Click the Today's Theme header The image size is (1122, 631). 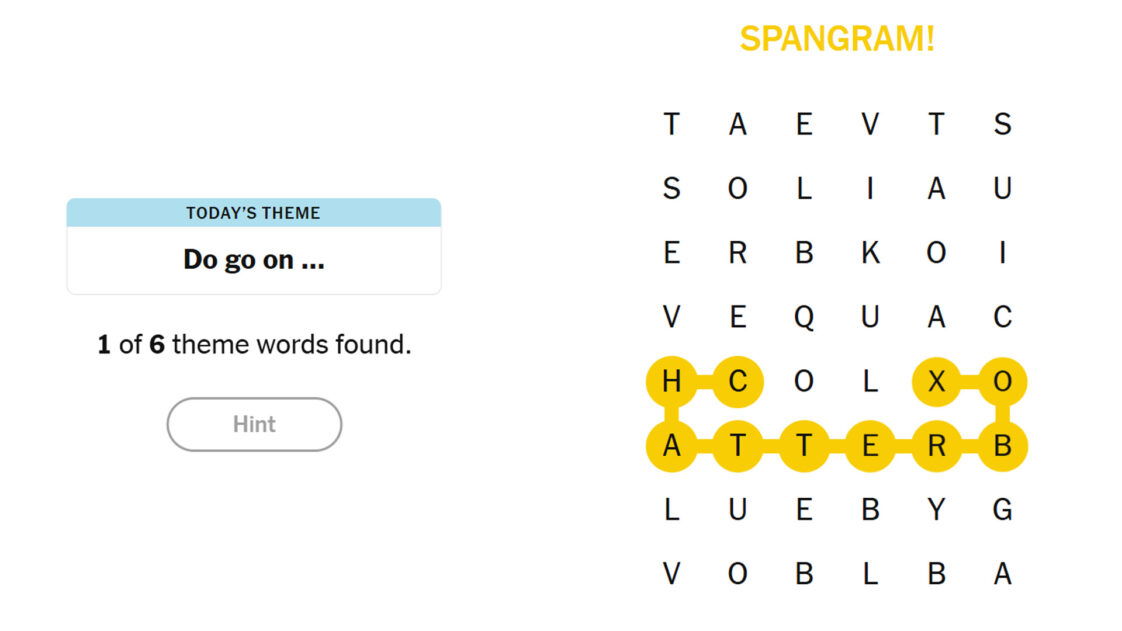click(253, 213)
